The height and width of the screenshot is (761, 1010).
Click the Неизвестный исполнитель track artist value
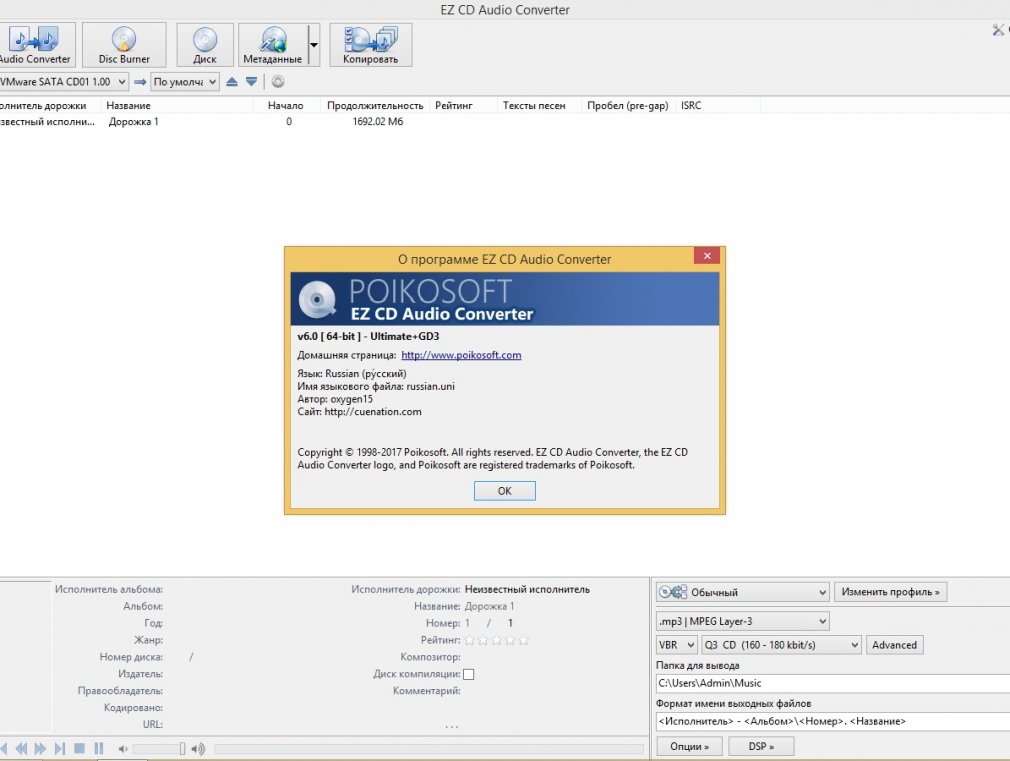click(527, 590)
